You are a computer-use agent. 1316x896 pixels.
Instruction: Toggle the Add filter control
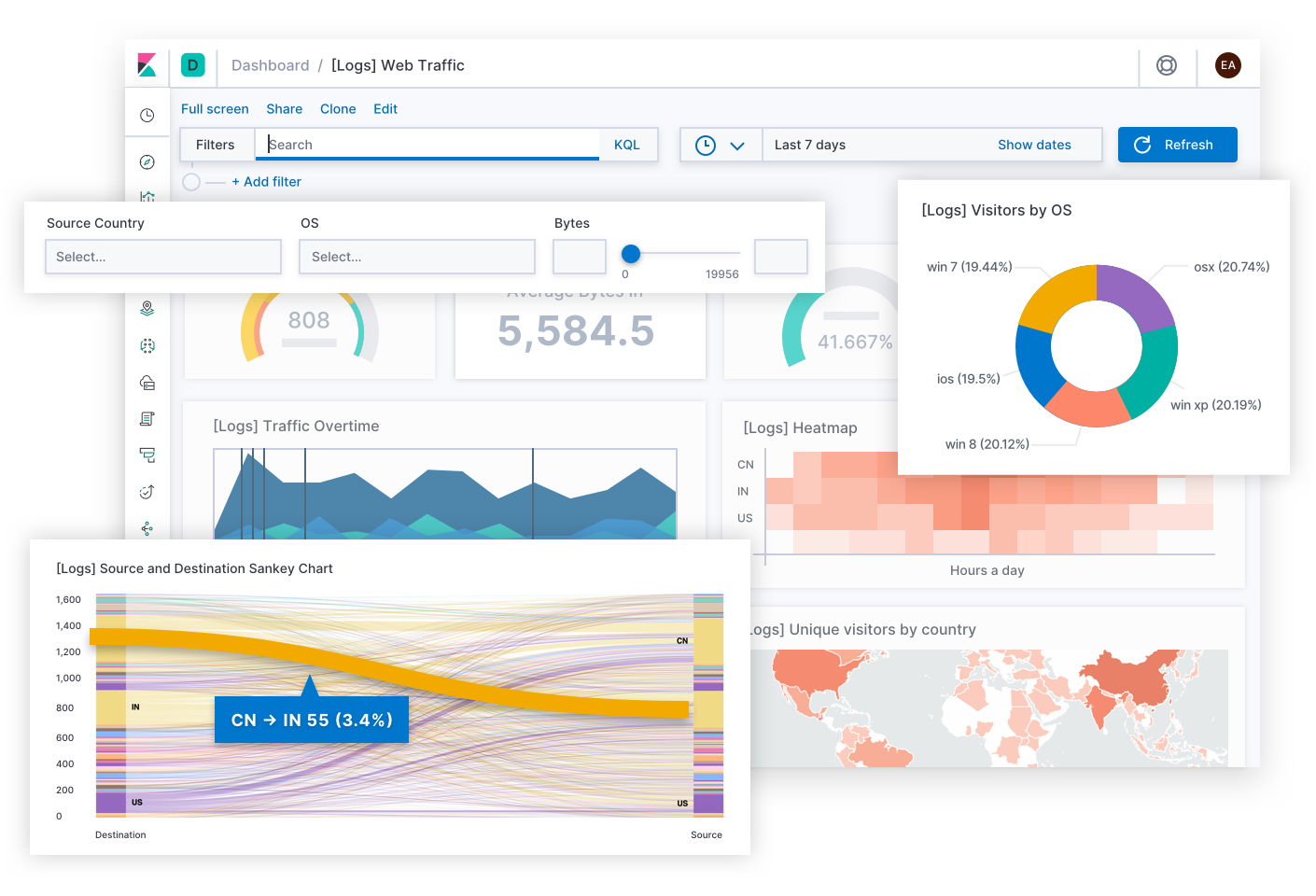(267, 181)
